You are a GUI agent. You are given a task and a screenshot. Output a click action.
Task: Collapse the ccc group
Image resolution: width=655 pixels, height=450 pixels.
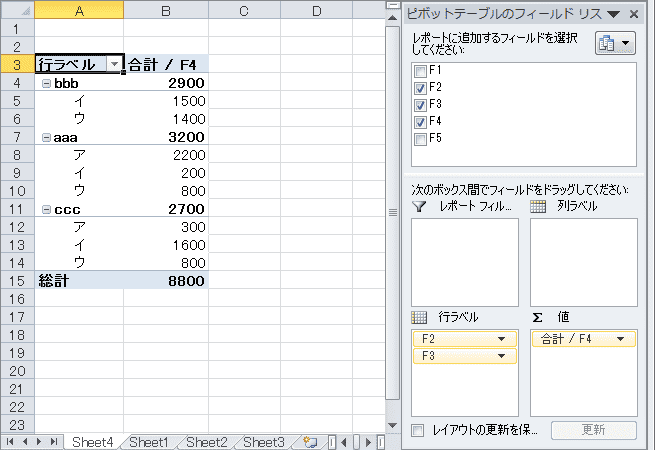(46, 209)
